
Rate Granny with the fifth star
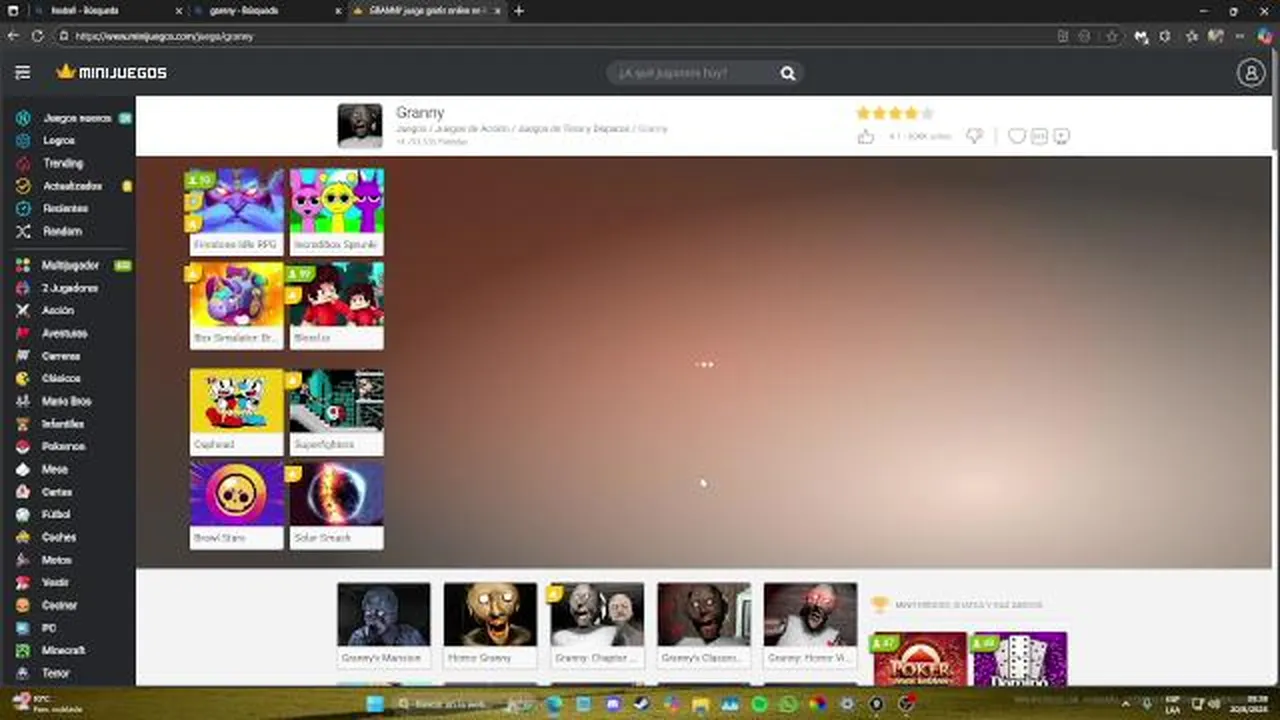coord(927,113)
